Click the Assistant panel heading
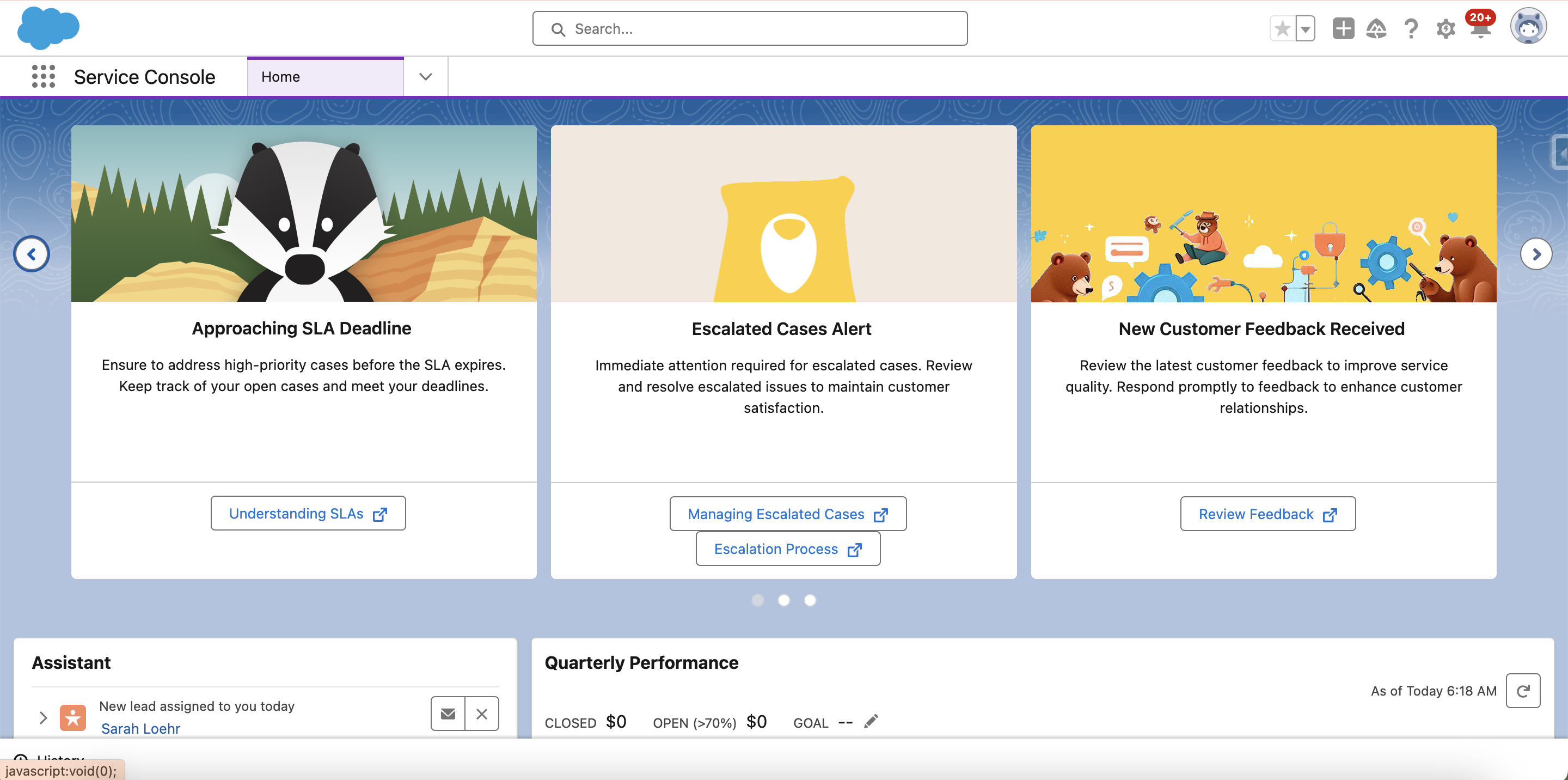This screenshot has width=1568, height=780. coord(71,662)
